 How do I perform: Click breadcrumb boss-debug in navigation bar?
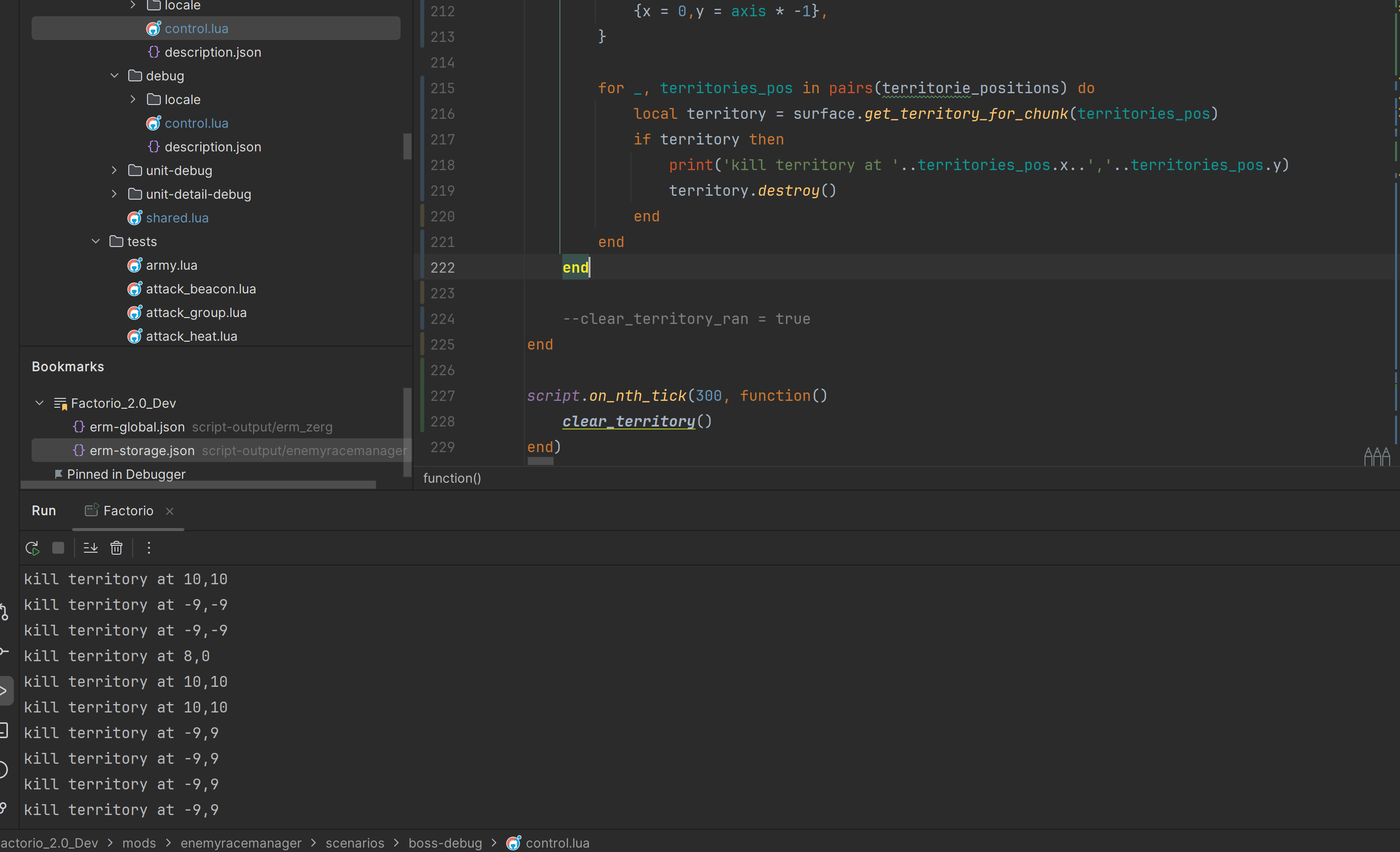[x=445, y=843]
